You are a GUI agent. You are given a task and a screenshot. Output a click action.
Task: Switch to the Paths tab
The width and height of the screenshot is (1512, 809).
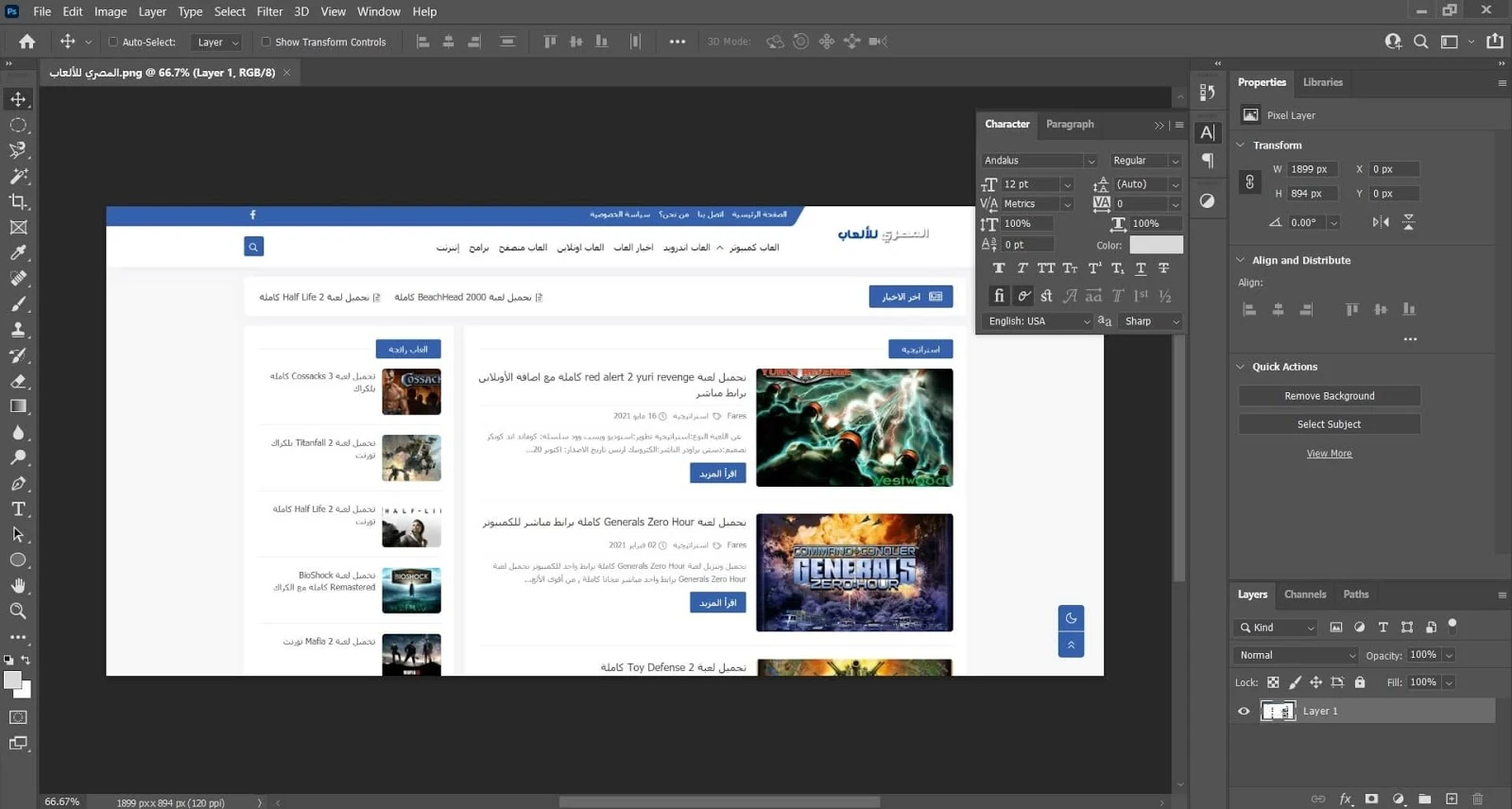click(x=1356, y=594)
